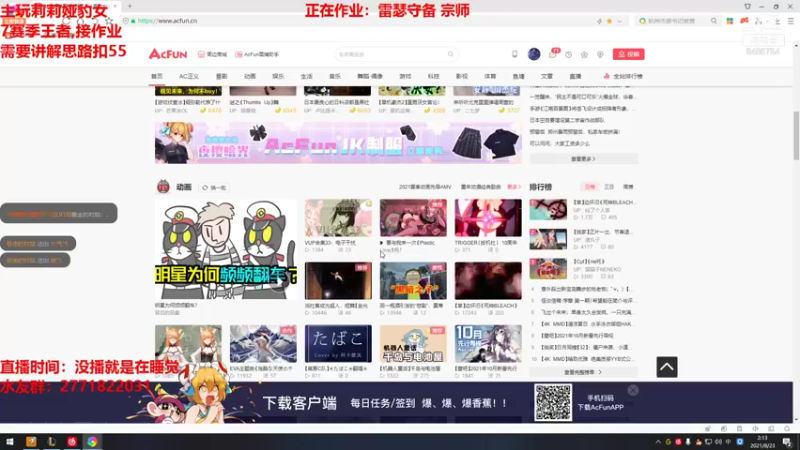Open the mobile phone app icon in header
Screen dimensions: 800x450
point(515,54)
